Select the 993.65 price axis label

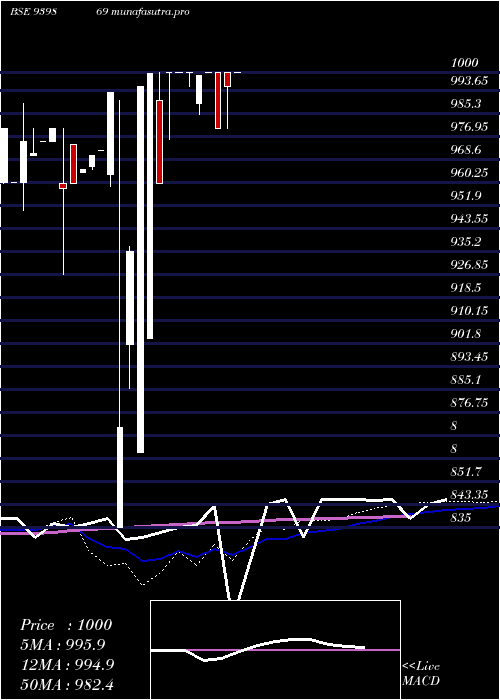point(469,81)
